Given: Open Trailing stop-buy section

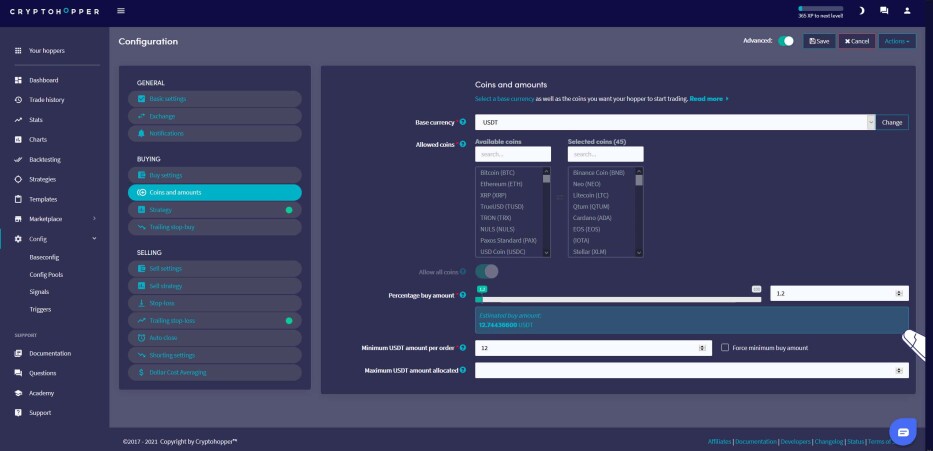Looking at the screenshot, I should tap(215, 227).
